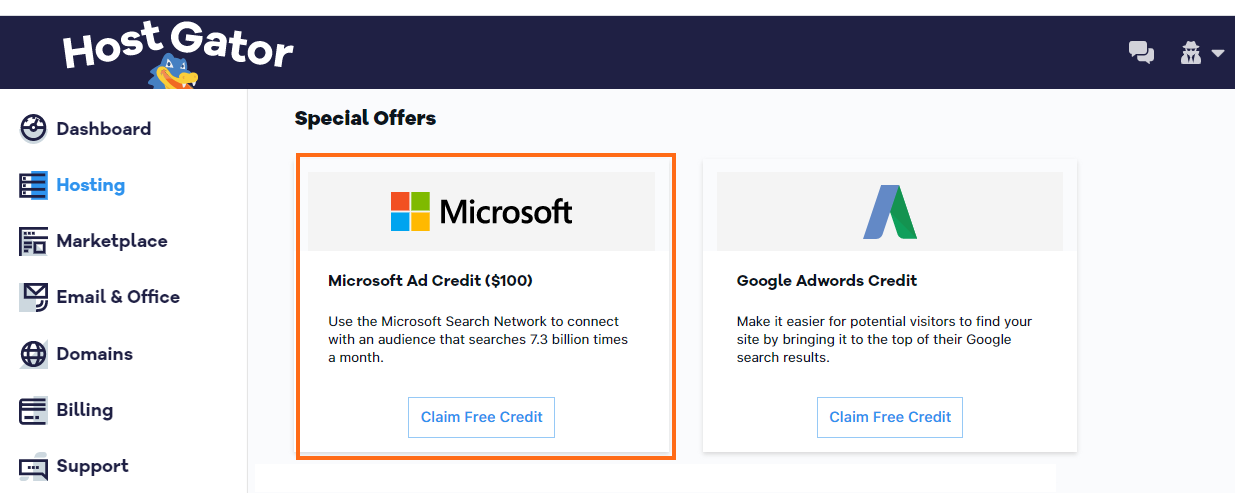Open the Marketplace icon in sidebar

[33, 241]
